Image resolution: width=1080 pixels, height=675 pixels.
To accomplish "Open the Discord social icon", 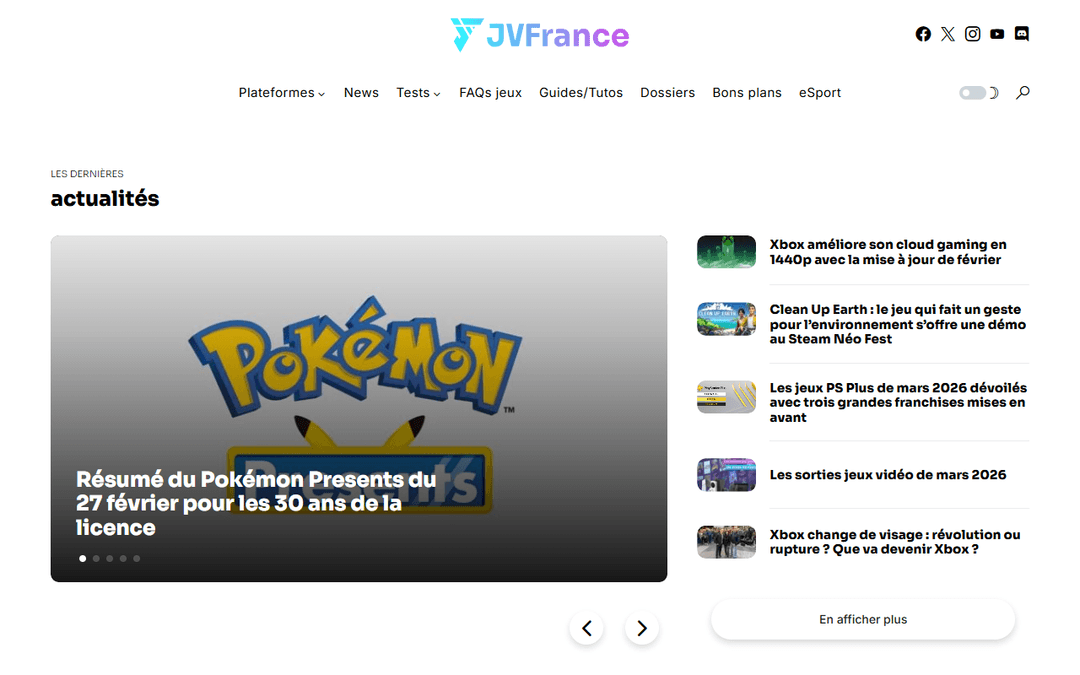I will point(1022,34).
